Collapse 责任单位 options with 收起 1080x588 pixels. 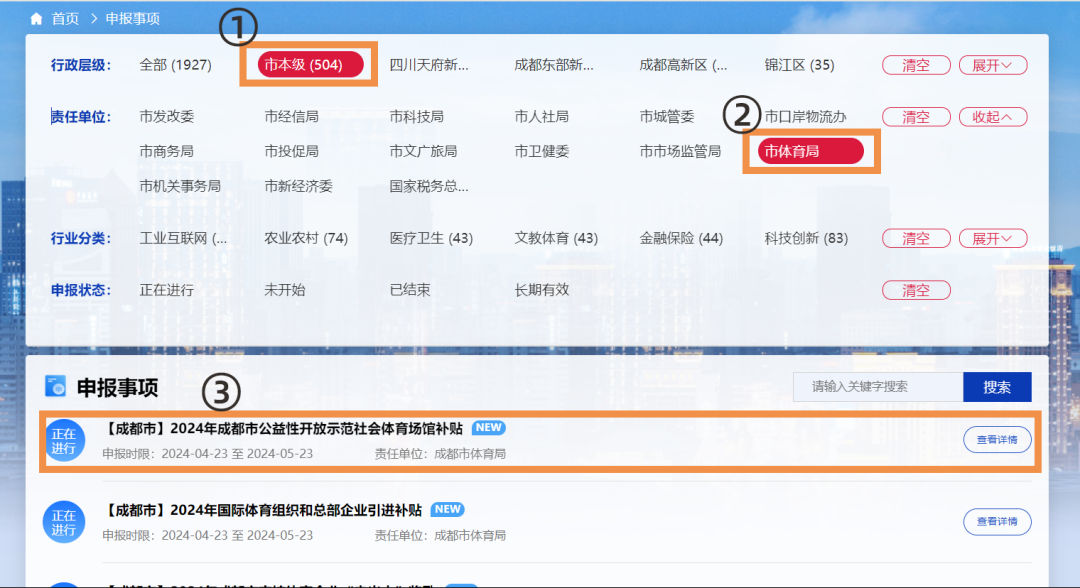pos(993,117)
